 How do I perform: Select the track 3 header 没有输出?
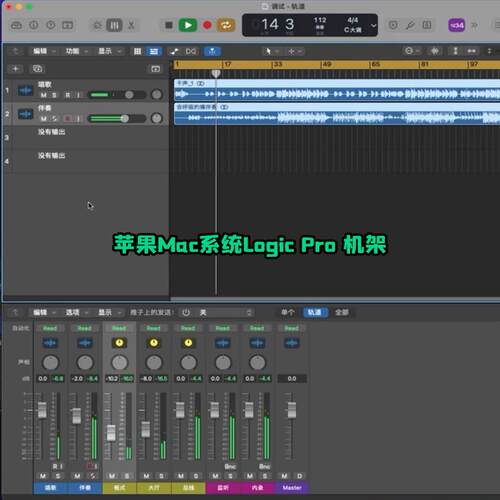(x=87, y=137)
